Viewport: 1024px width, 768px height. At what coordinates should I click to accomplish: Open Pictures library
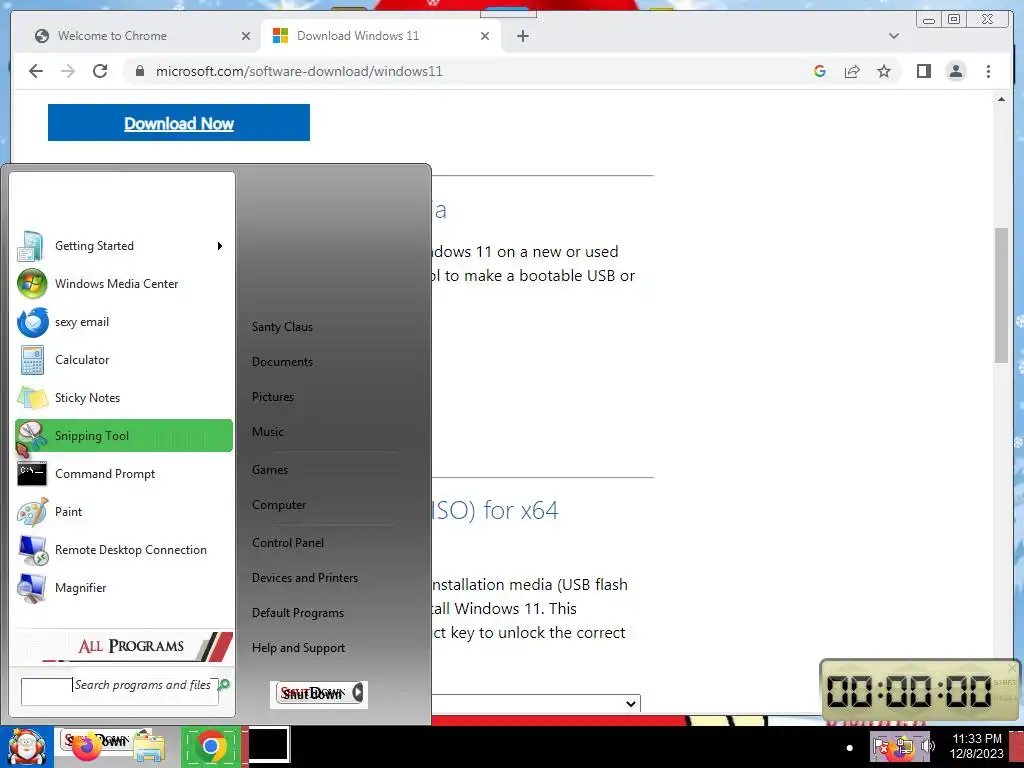tap(273, 397)
